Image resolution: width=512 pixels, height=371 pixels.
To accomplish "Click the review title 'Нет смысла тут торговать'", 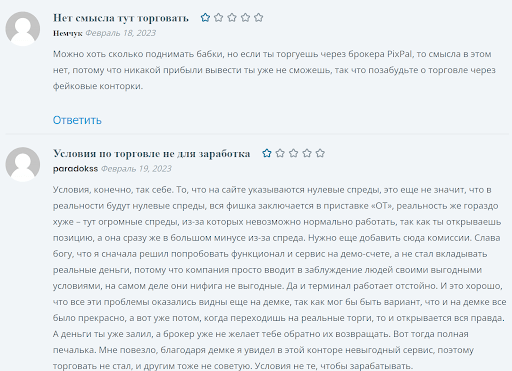I will [x=121, y=18].
